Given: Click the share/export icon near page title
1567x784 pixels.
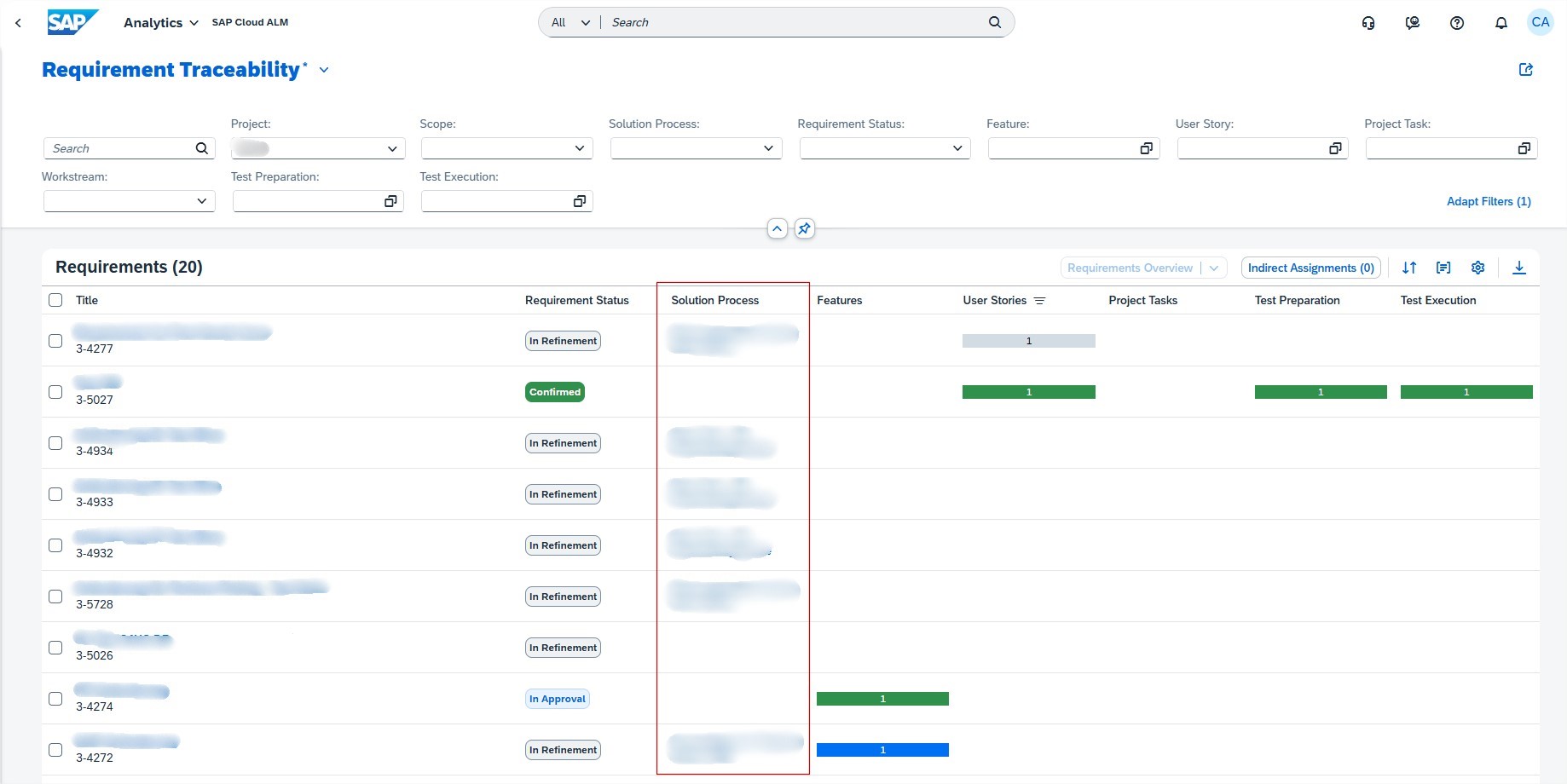Looking at the screenshot, I should (x=1525, y=70).
